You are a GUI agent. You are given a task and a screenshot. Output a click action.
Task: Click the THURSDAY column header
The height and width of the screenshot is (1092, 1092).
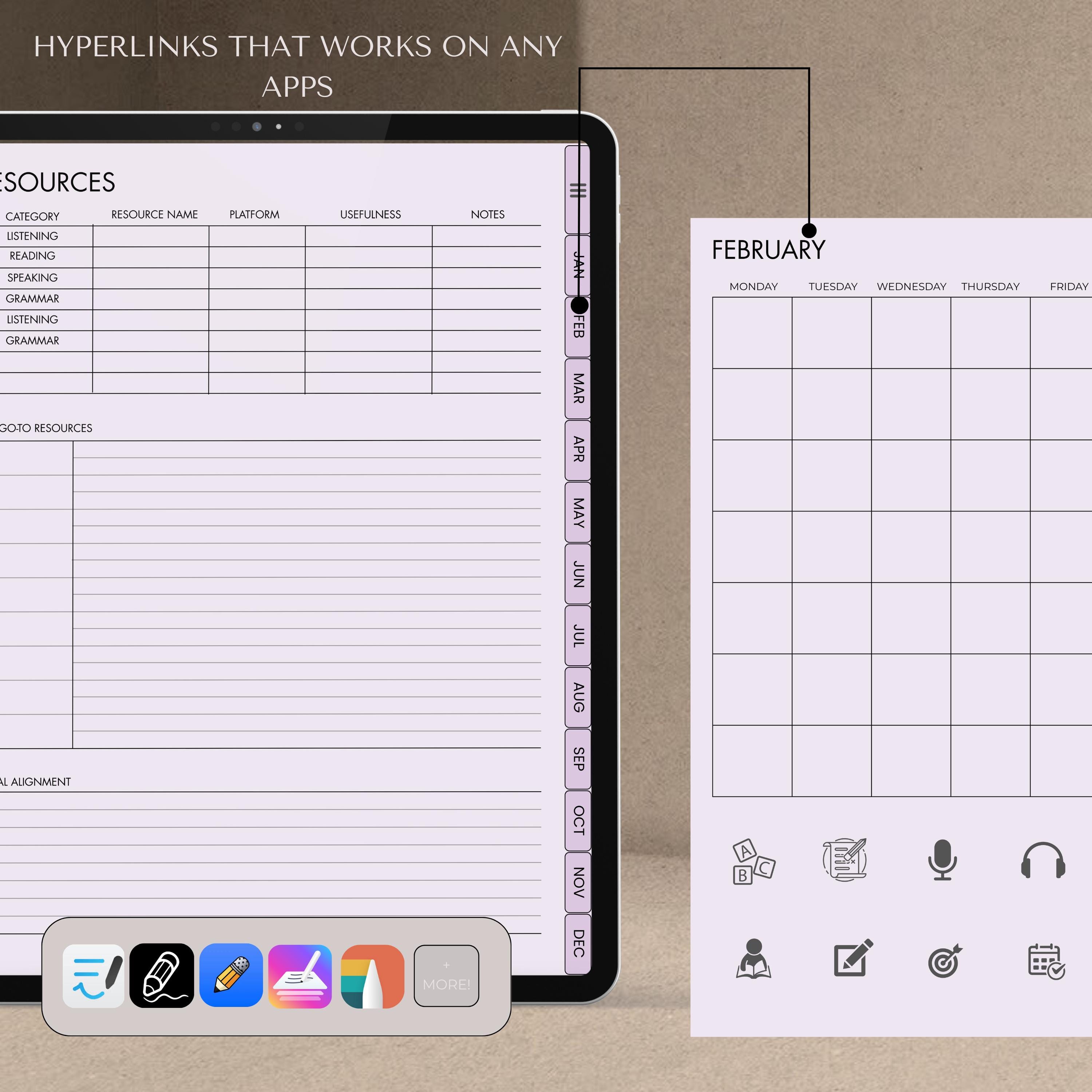click(x=990, y=286)
